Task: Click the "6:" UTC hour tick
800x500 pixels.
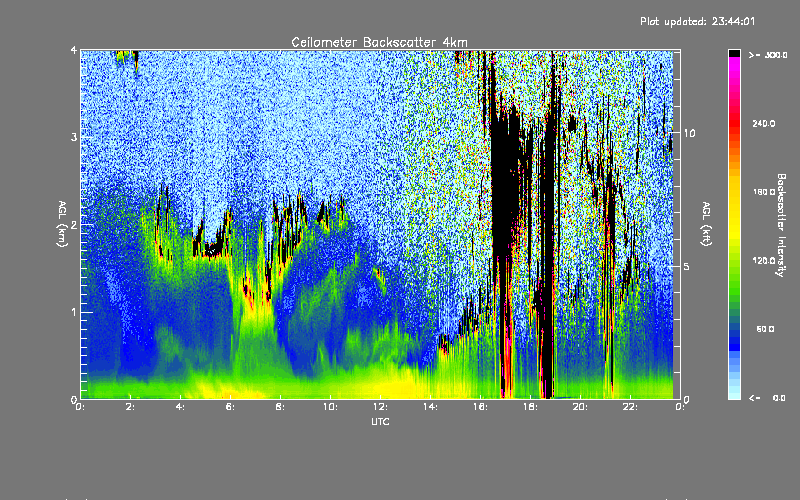Action: pyautogui.click(x=231, y=407)
